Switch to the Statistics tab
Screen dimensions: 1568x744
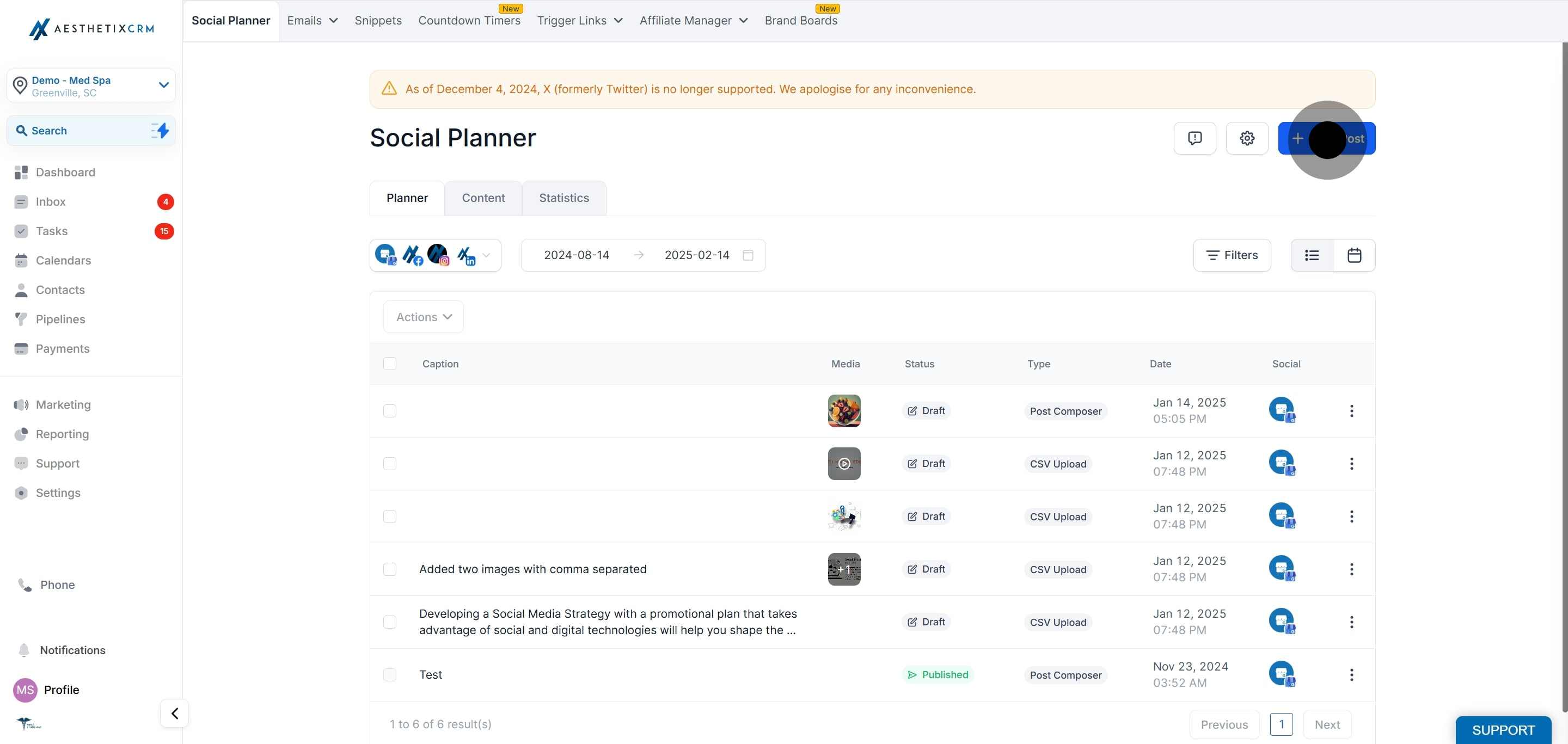pos(563,198)
